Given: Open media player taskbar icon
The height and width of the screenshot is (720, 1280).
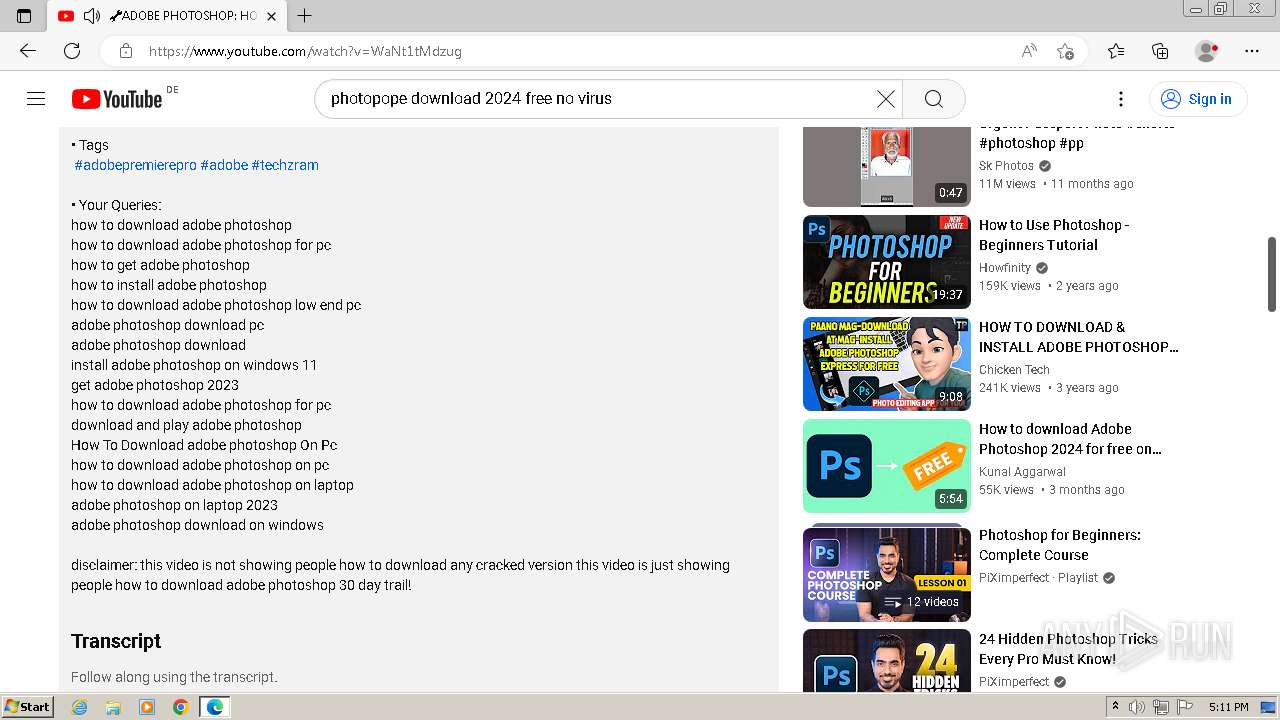Looking at the screenshot, I should point(147,707).
